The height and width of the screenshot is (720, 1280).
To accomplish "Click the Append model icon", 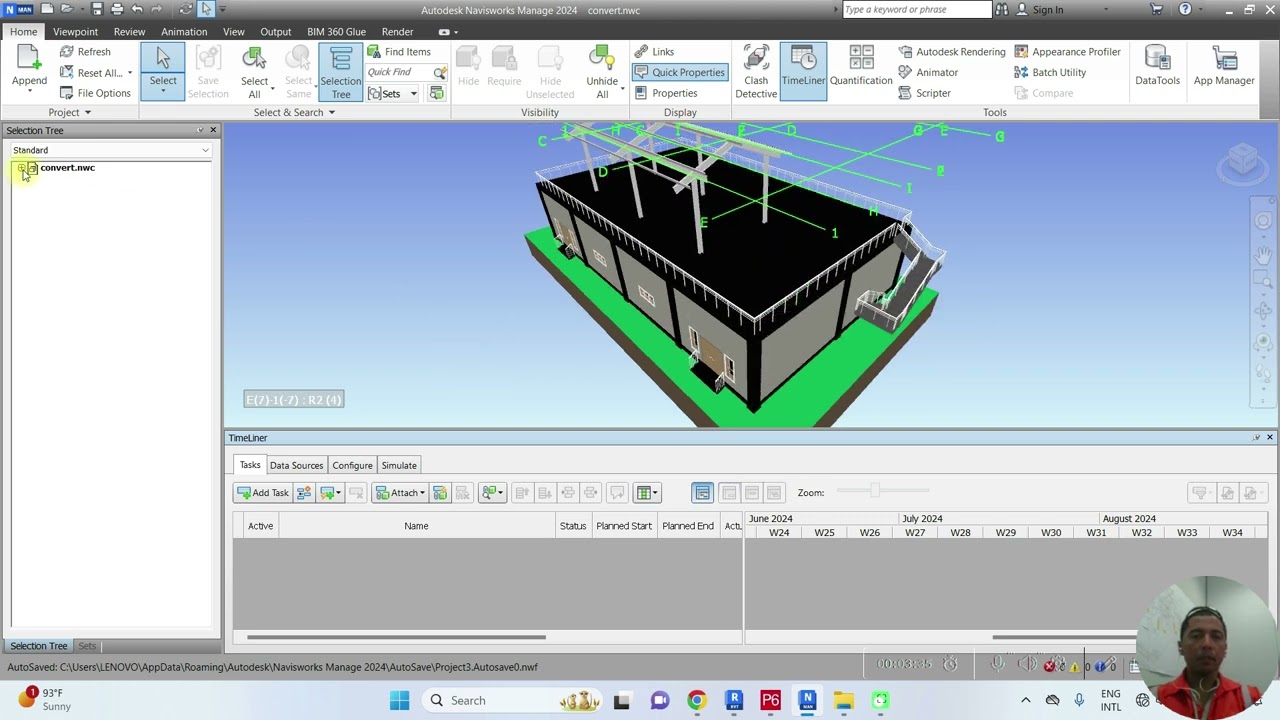I will tap(29, 60).
